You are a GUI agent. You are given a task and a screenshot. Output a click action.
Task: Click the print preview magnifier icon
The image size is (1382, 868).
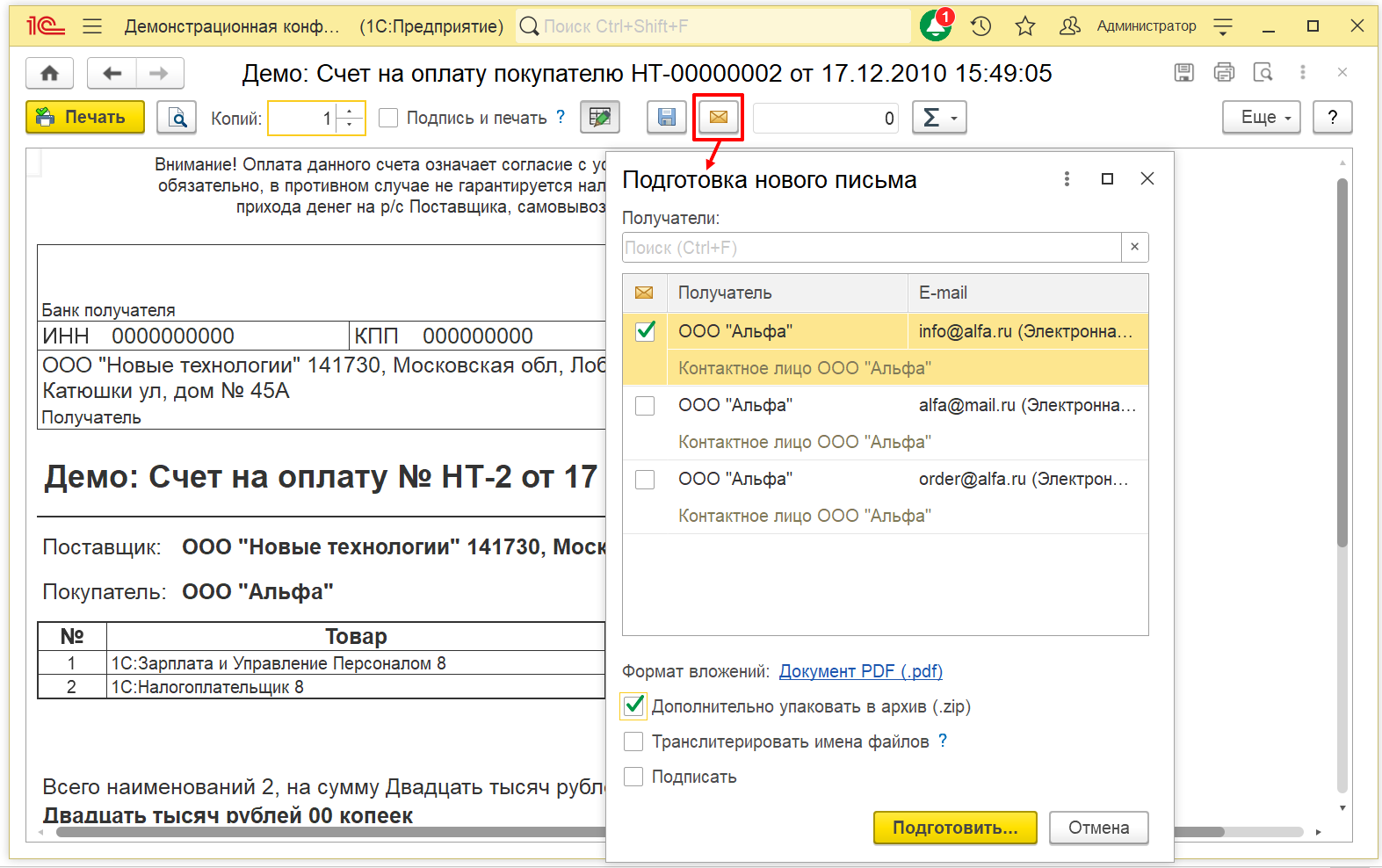(x=177, y=117)
